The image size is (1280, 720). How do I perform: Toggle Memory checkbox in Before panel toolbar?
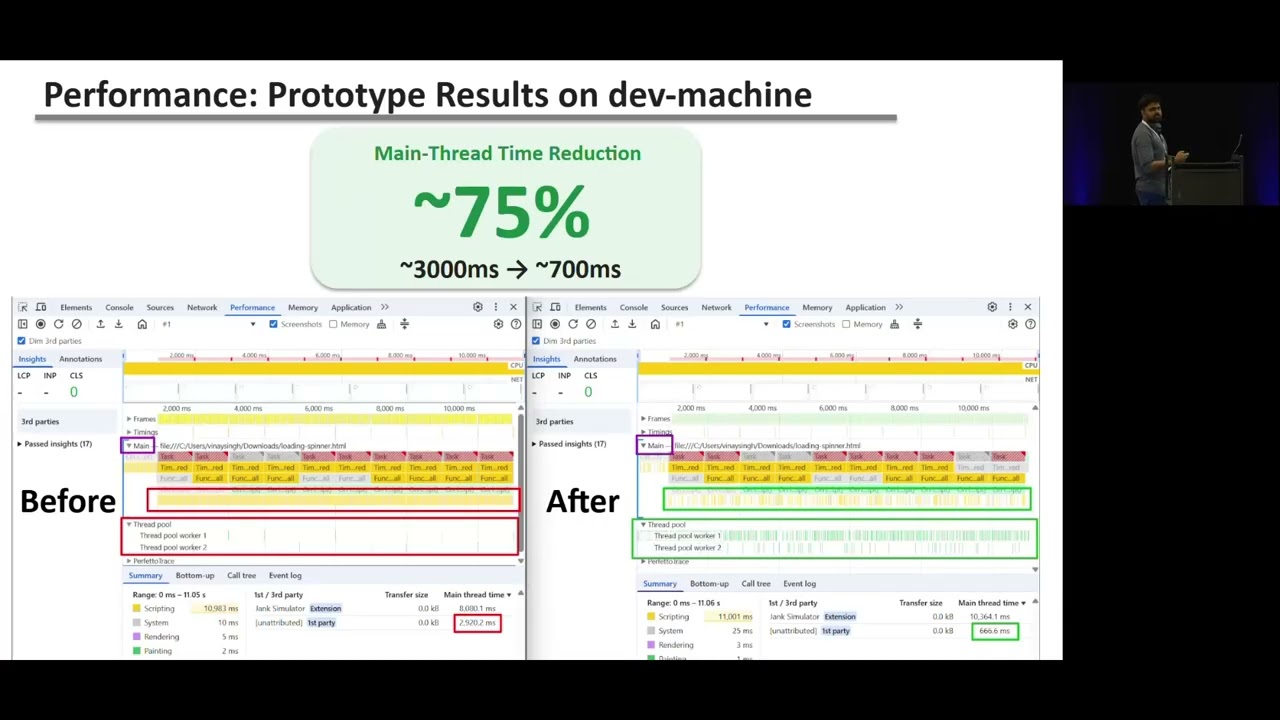coord(333,324)
